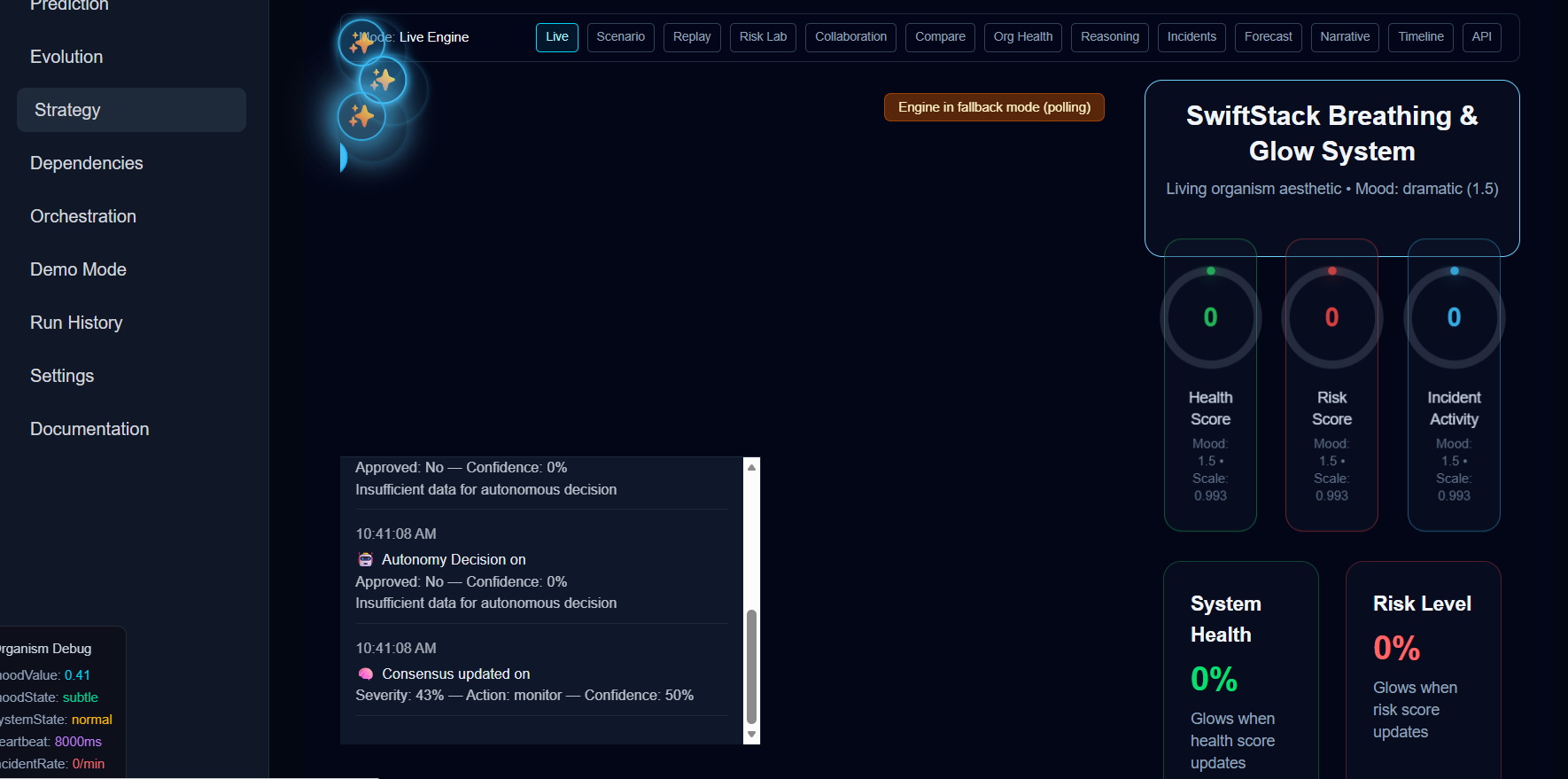The image size is (1568, 779).
Task: Open the Narrative tab
Action: tap(1345, 37)
